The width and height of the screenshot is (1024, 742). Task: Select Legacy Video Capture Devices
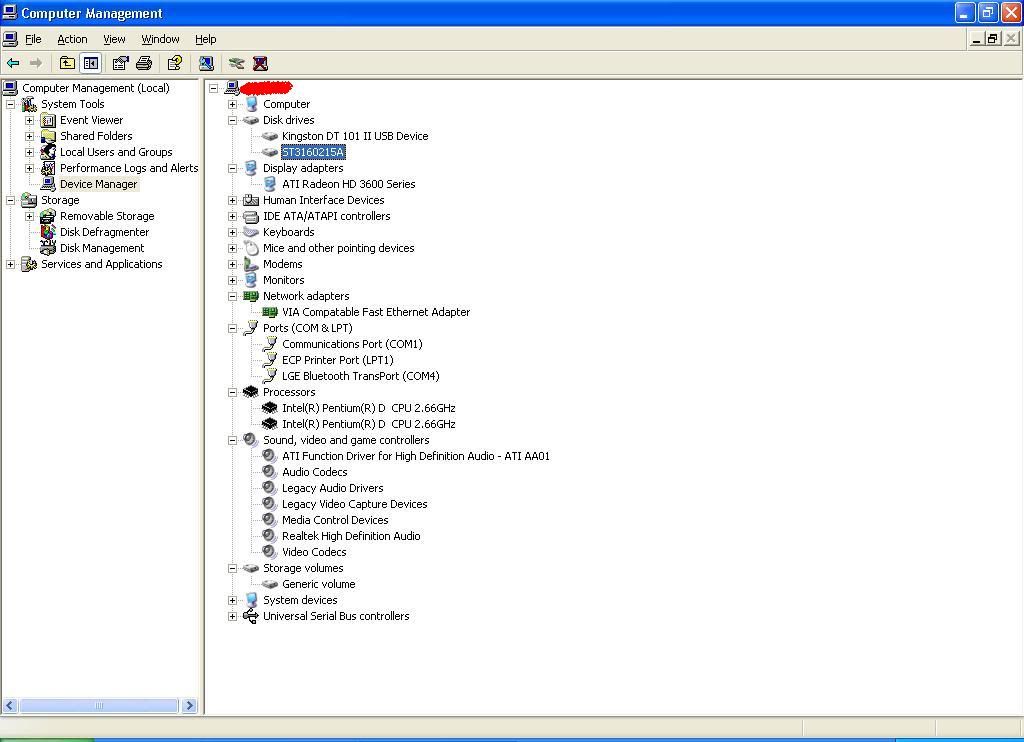[x=355, y=504]
